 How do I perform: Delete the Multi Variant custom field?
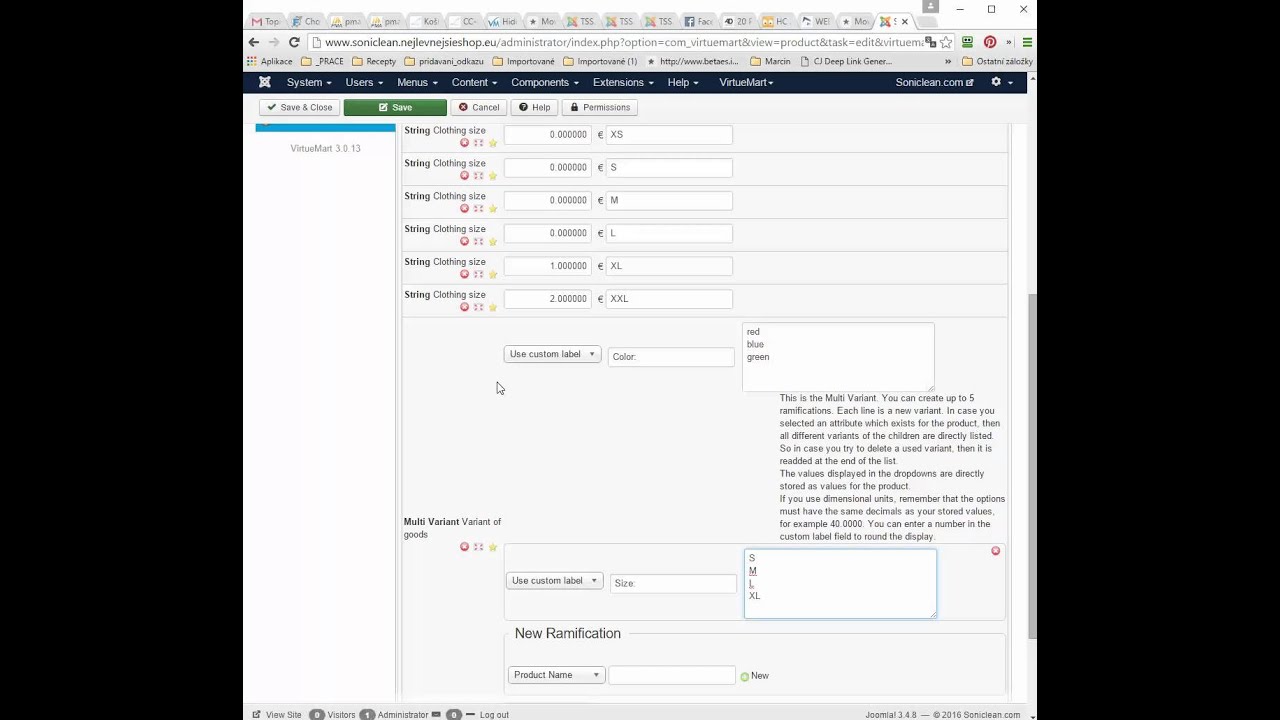[464, 547]
